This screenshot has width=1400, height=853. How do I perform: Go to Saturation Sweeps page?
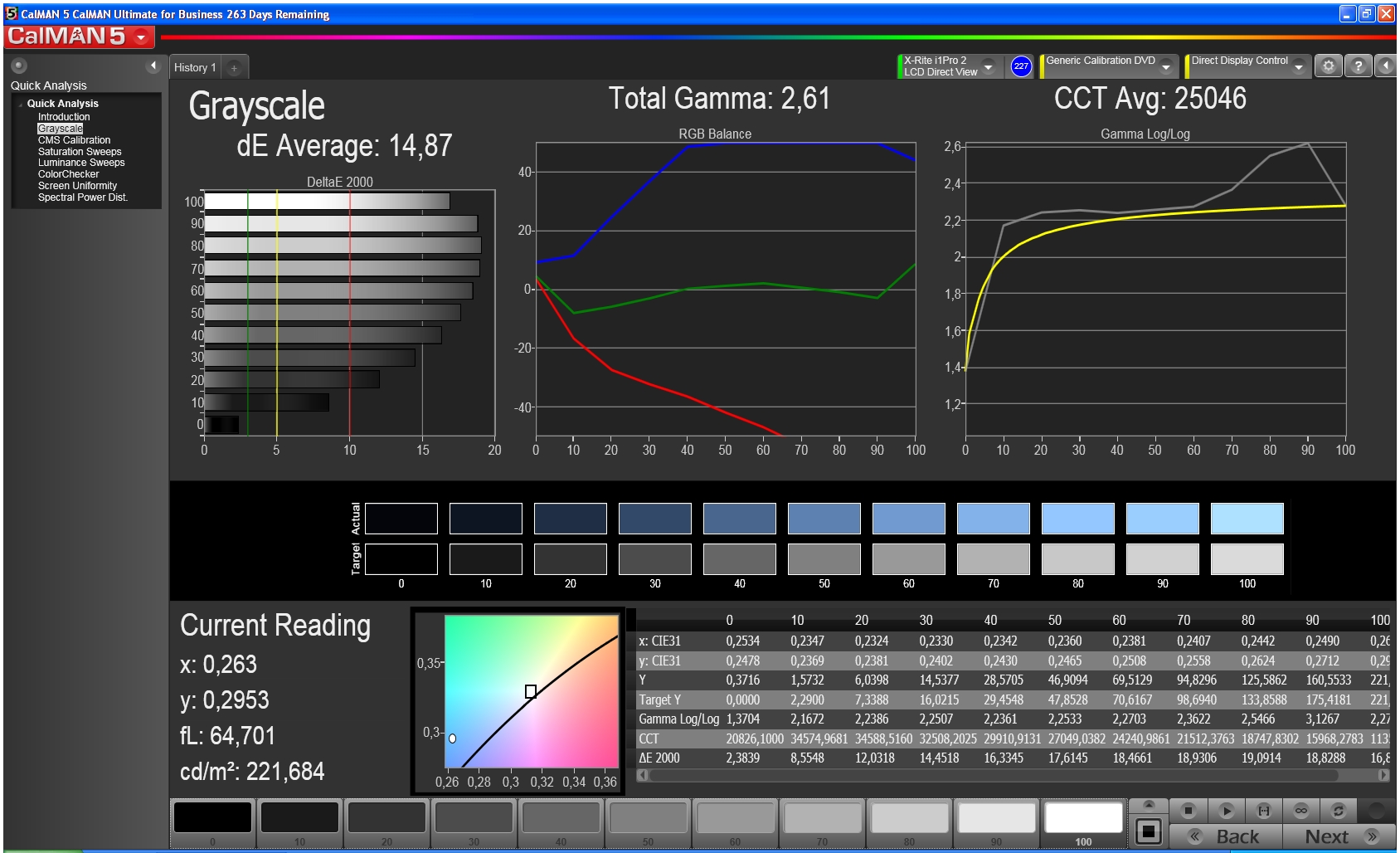point(80,152)
